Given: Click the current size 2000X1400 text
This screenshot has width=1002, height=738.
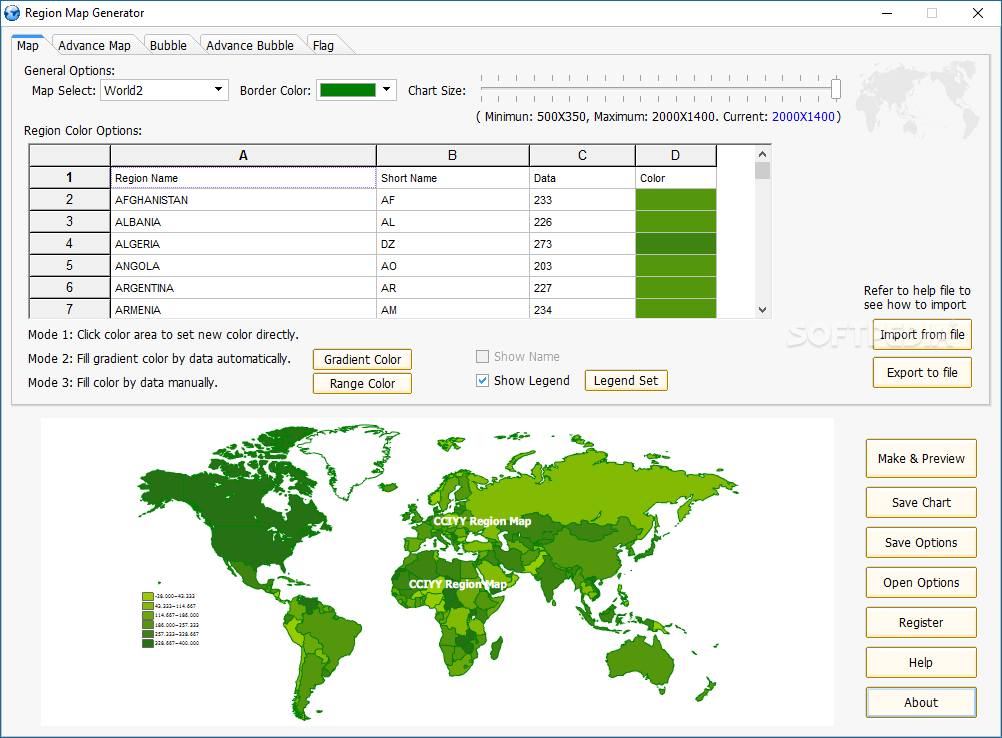Looking at the screenshot, I should pyautogui.click(x=803, y=116).
